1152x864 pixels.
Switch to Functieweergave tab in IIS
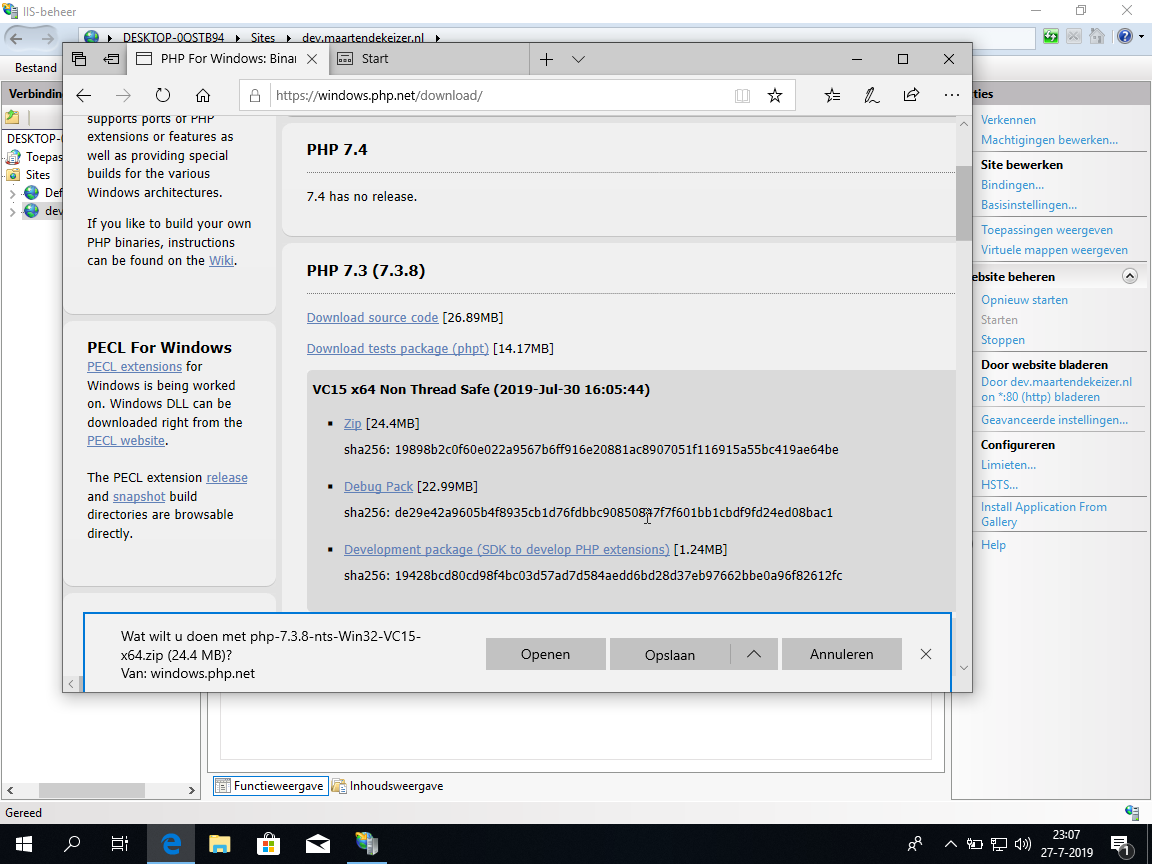[x=270, y=786]
